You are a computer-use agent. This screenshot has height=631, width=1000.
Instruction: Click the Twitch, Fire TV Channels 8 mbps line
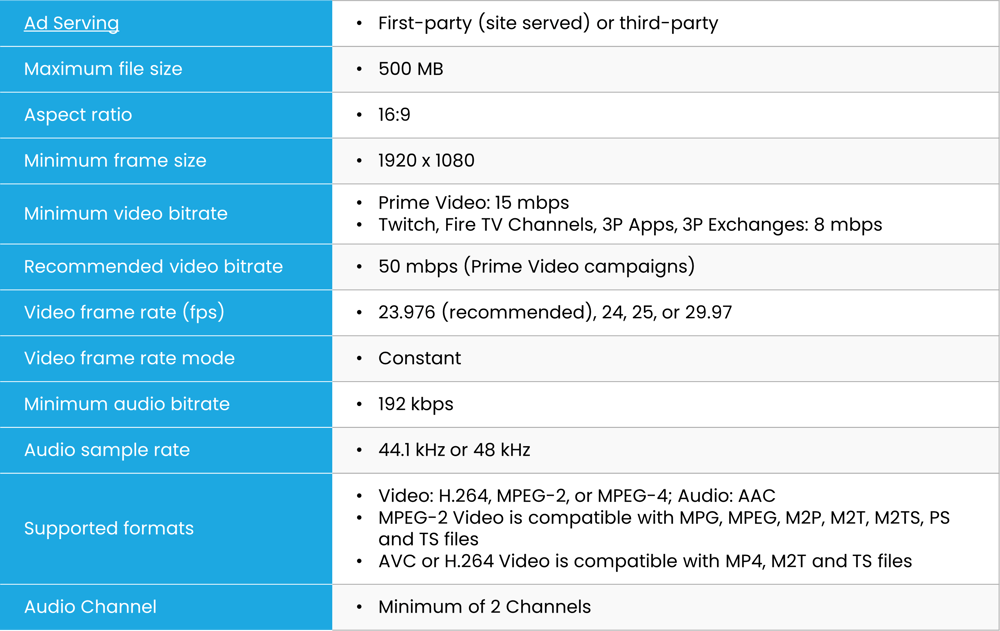pos(629,225)
